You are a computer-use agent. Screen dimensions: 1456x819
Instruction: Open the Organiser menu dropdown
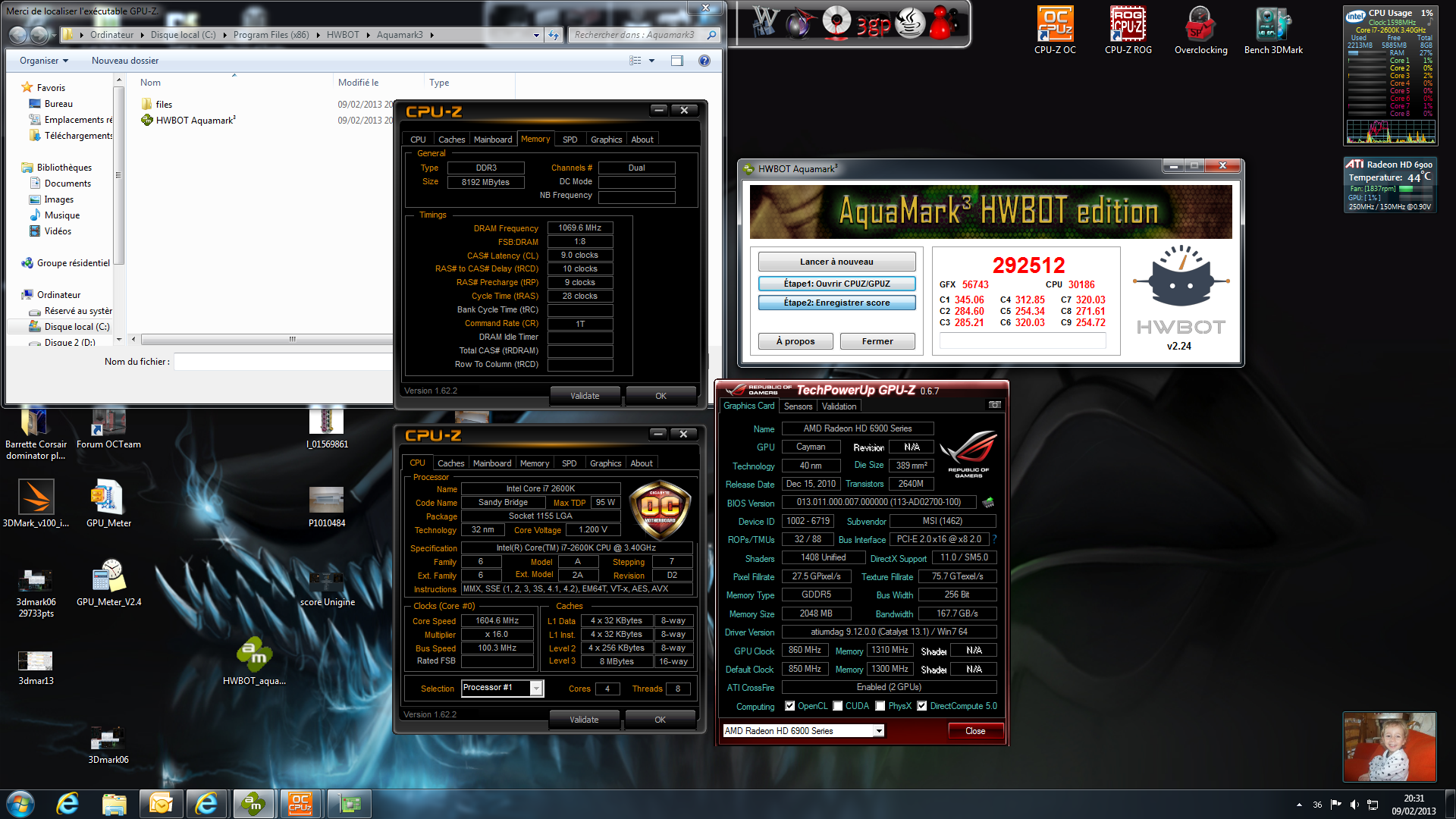click(44, 61)
